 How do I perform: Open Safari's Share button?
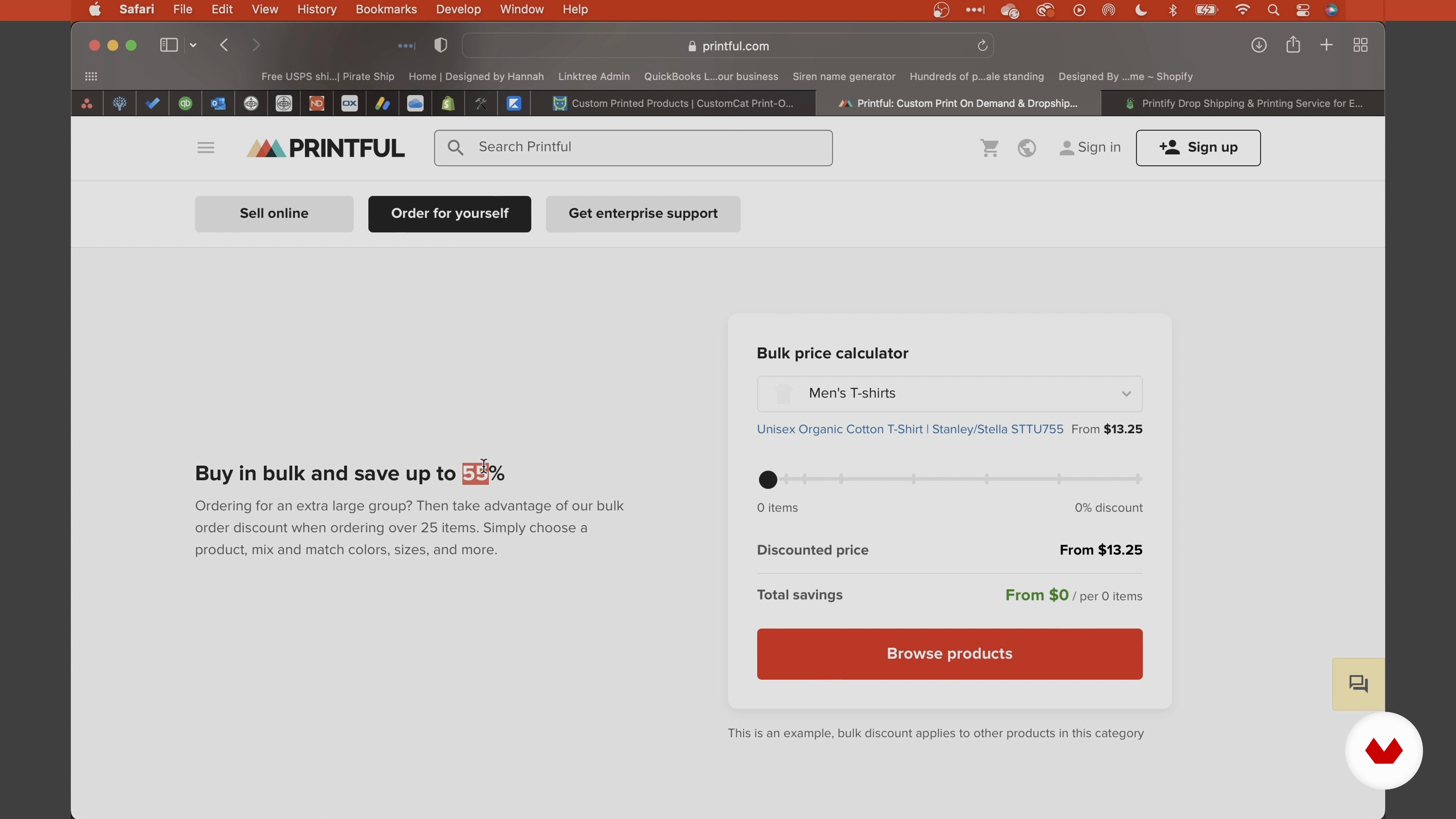(x=1293, y=45)
